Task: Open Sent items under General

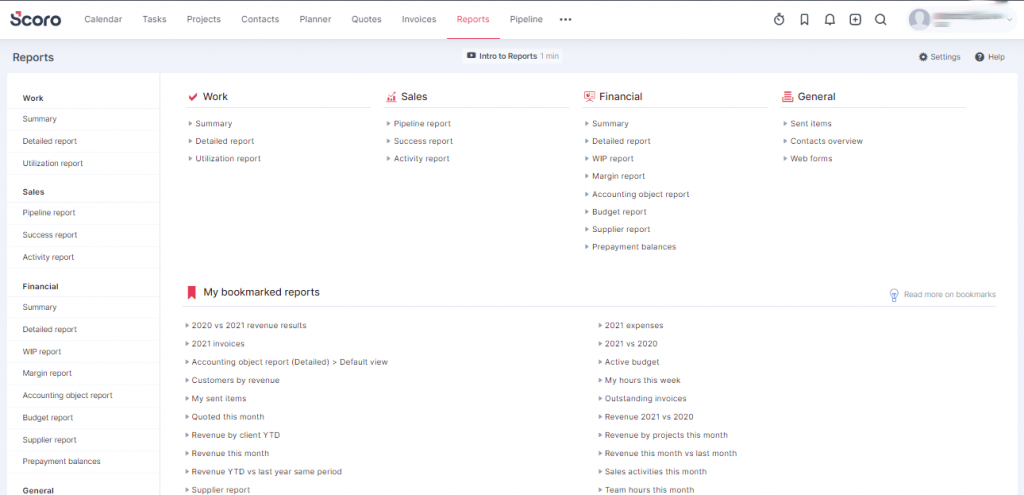Action: (811, 123)
